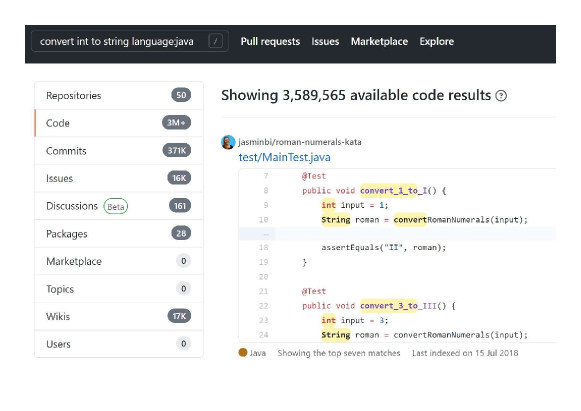Click the highlighted convert_3_to_III method name
This screenshot has height=411, width=581.
point(398,306)
